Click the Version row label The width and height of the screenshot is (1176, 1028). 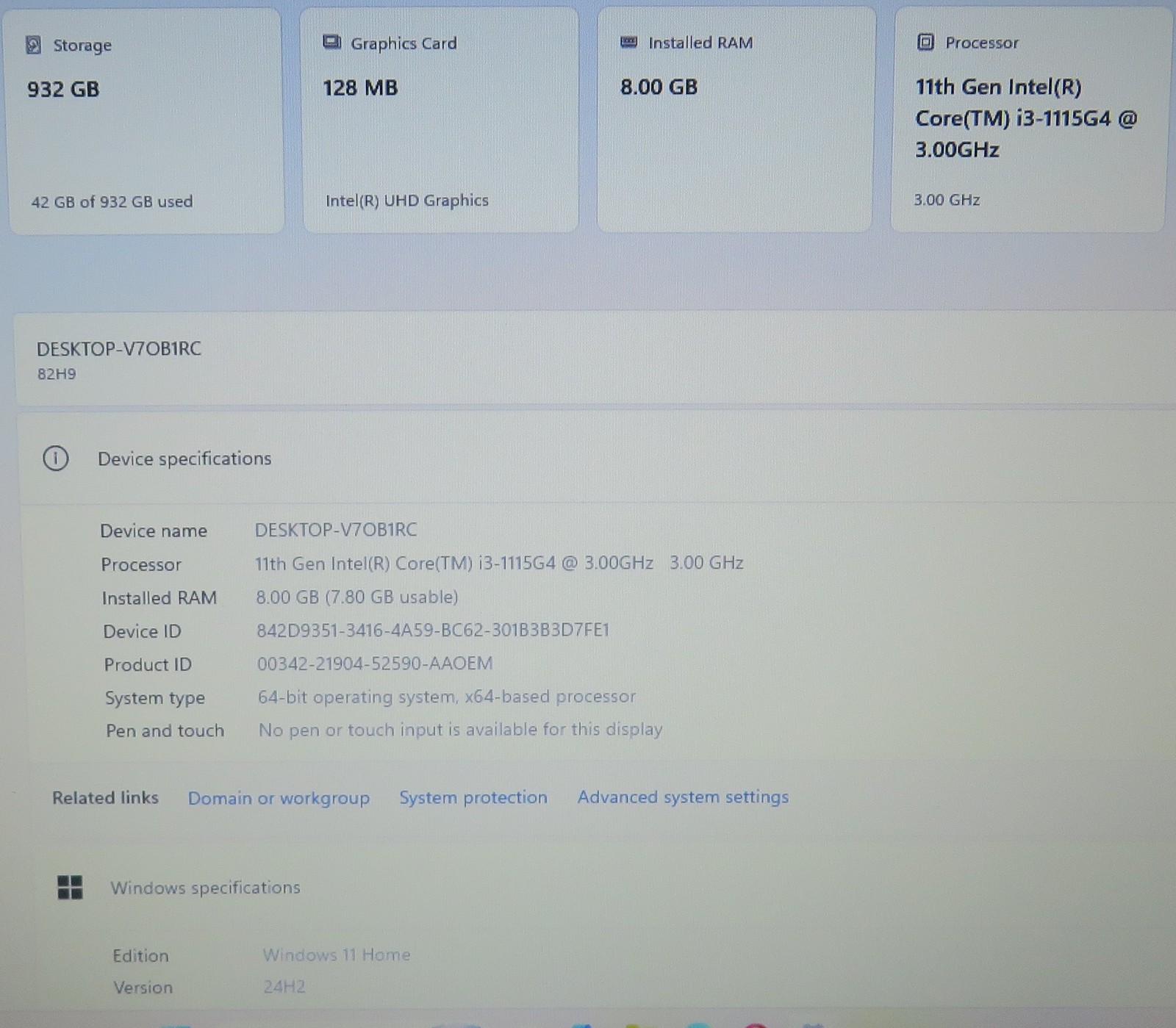tap(143, 988)
